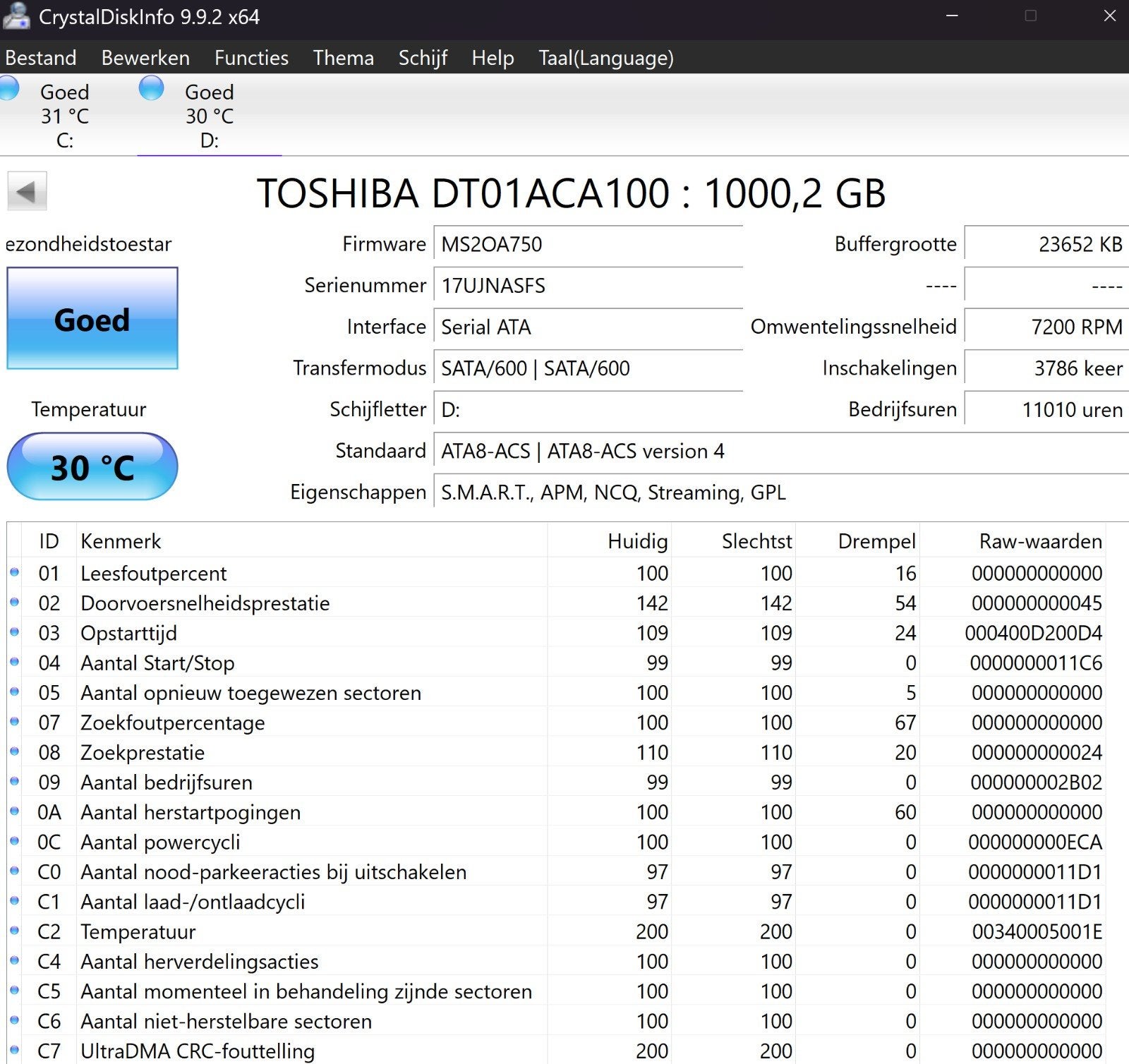The width and height of the screenshot is (1129, 1064).
Task: Open the Bewerken menu
Action: tap(145, 58)
